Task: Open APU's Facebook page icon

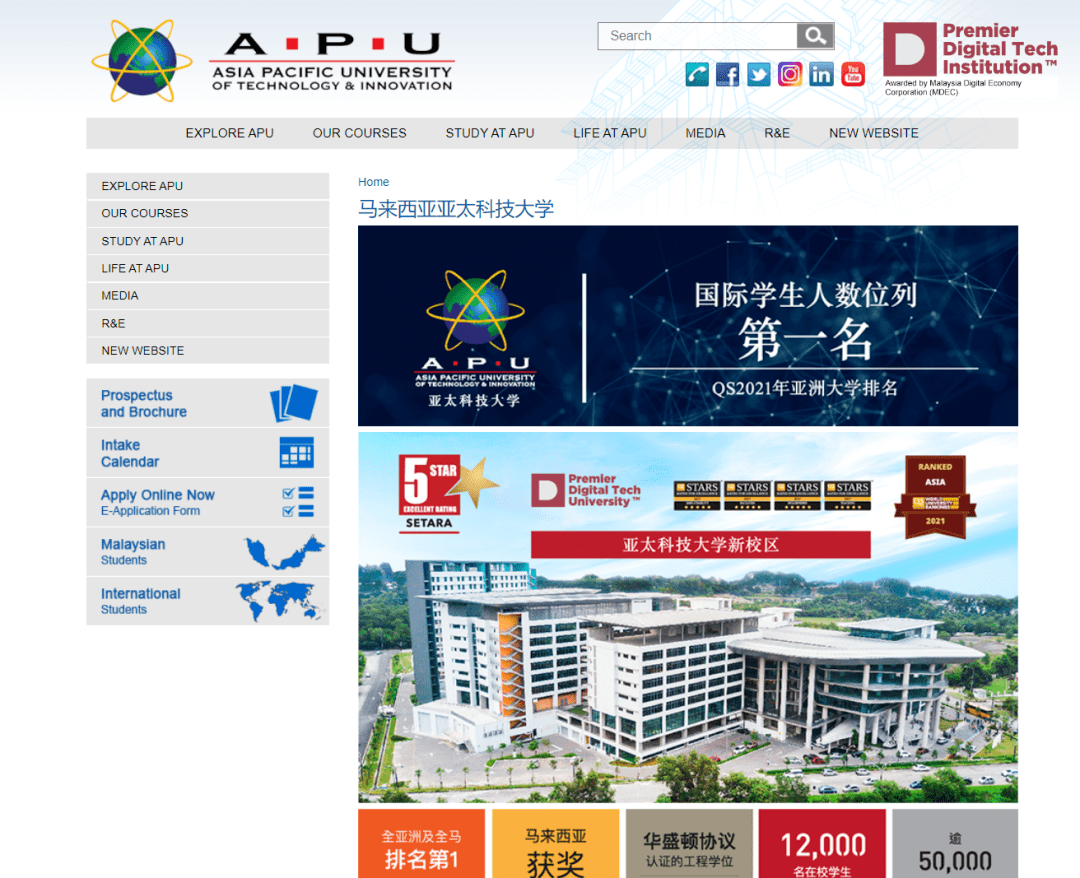Action: tap(727, 74)
